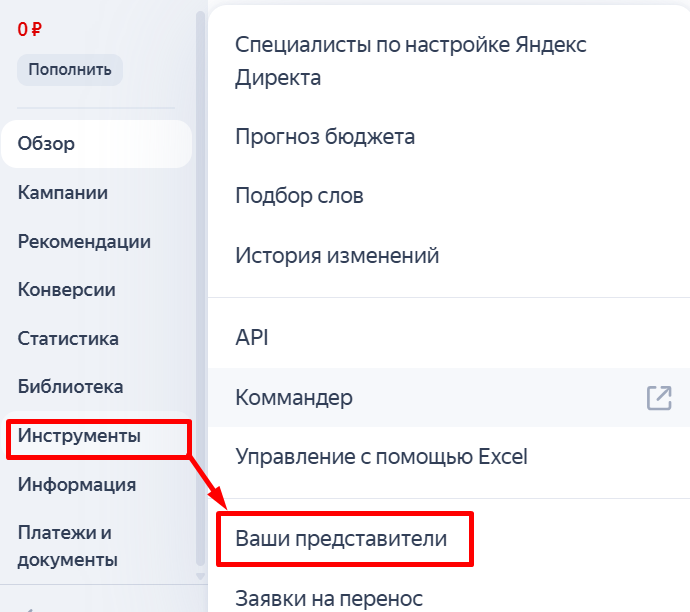This screenshot has width=690, height=612.
Task: Open the API settings entry
Action: tap(252, 337)
